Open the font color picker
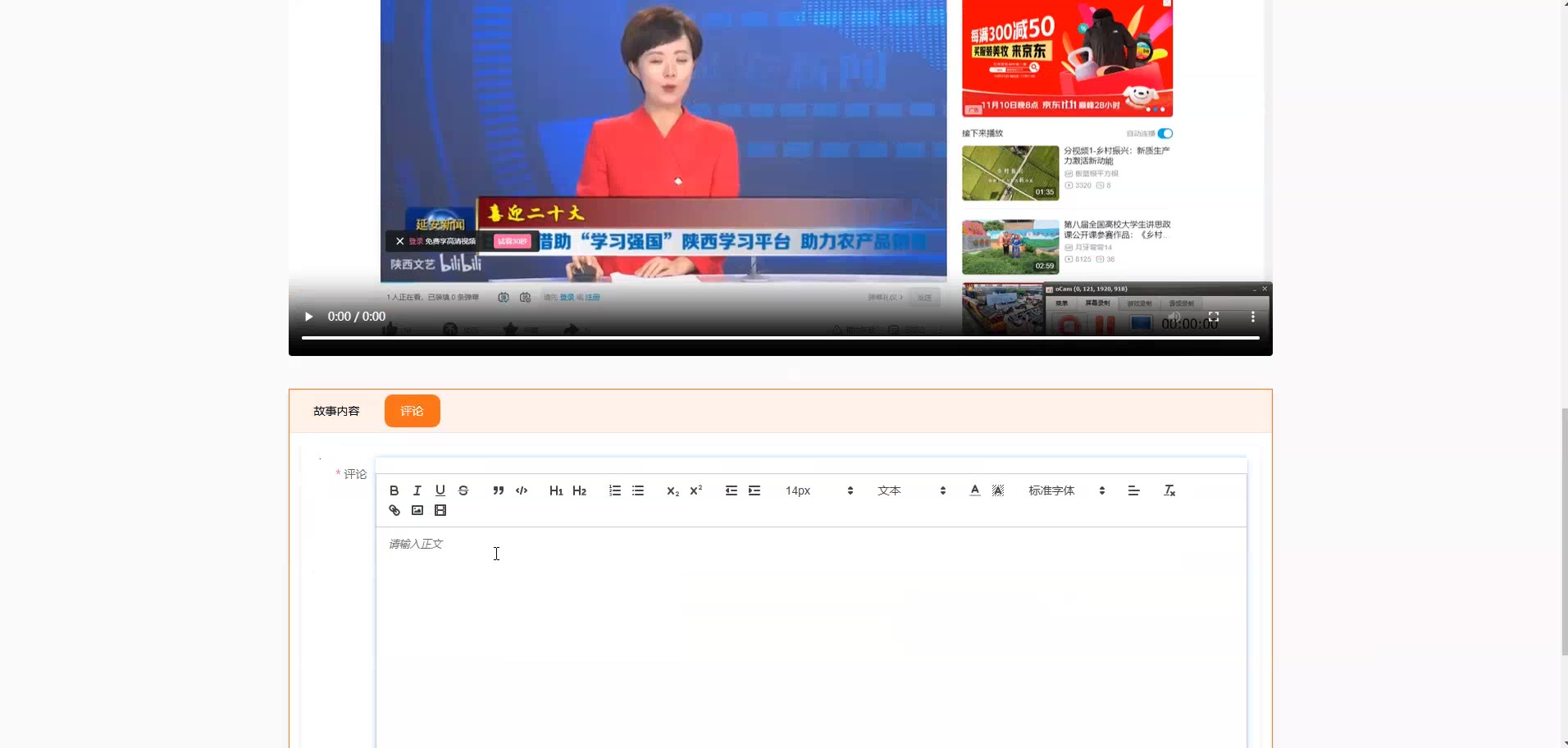This screenshot has height=748, width=1568. pyautogui.click(x=975, y=490)
